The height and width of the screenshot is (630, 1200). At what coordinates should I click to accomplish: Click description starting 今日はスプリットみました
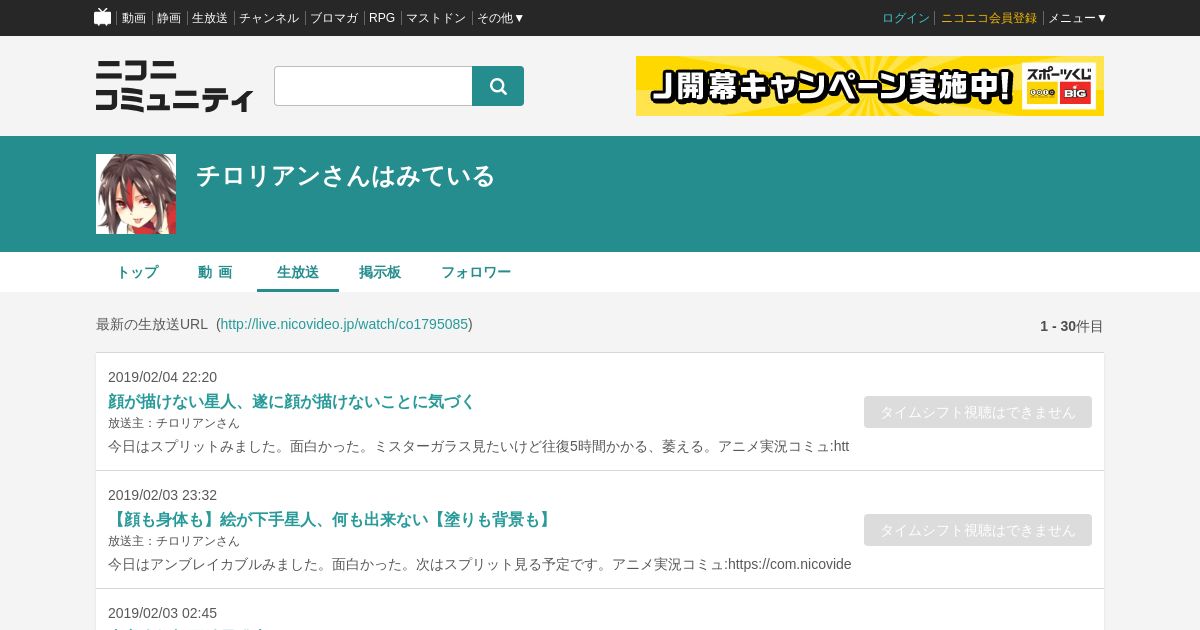coord(478,446)
